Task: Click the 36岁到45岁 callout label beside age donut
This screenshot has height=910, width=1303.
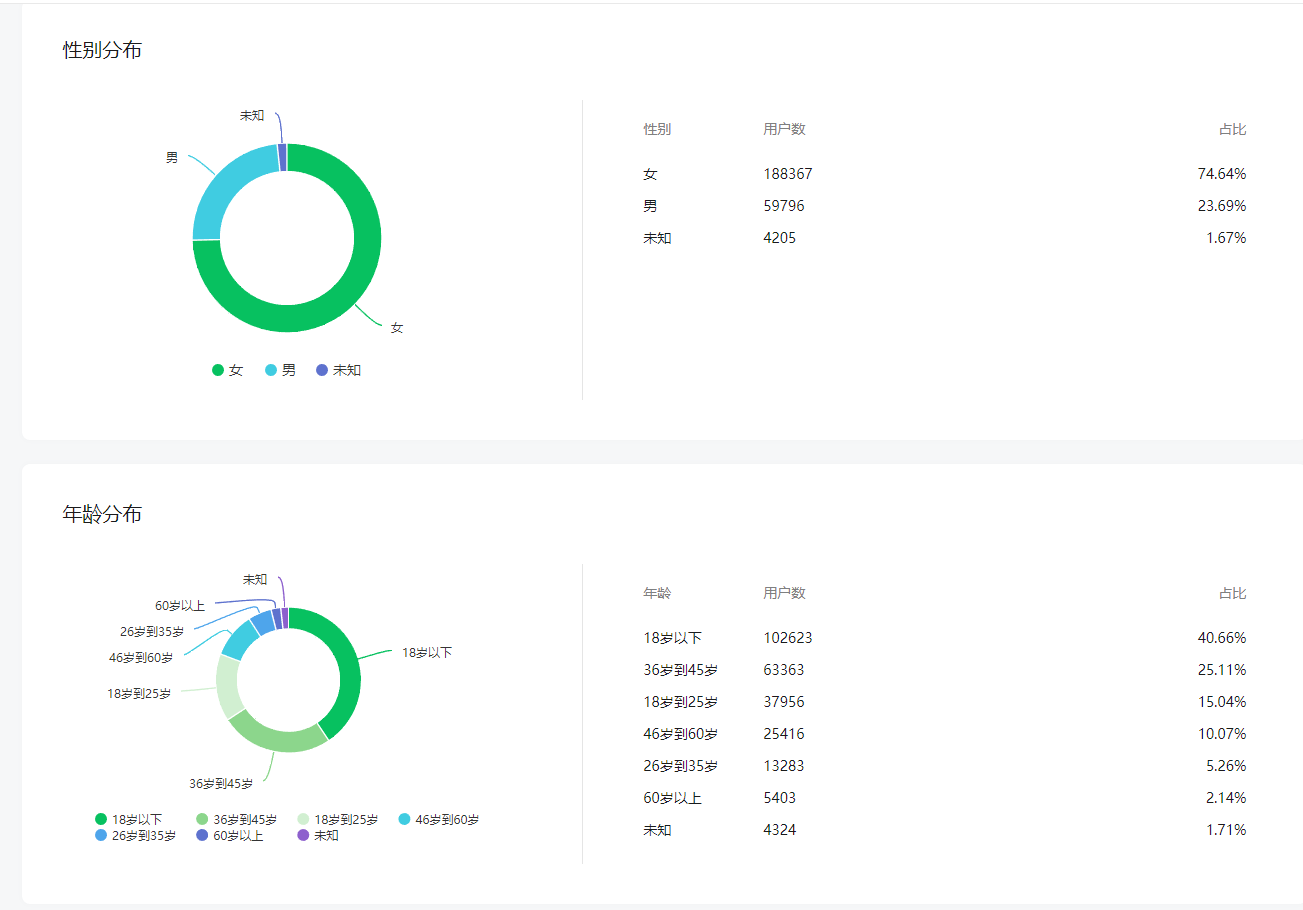Action: coord(221,784)
